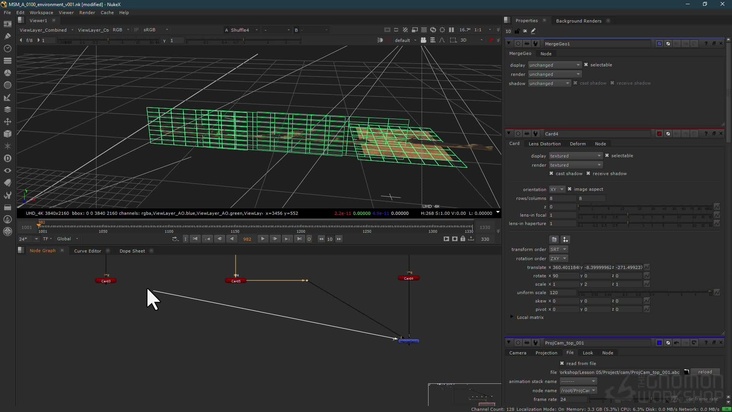732x412 pixels.
Task: Toggle read from file checkbox
Action: coord(562,363)
